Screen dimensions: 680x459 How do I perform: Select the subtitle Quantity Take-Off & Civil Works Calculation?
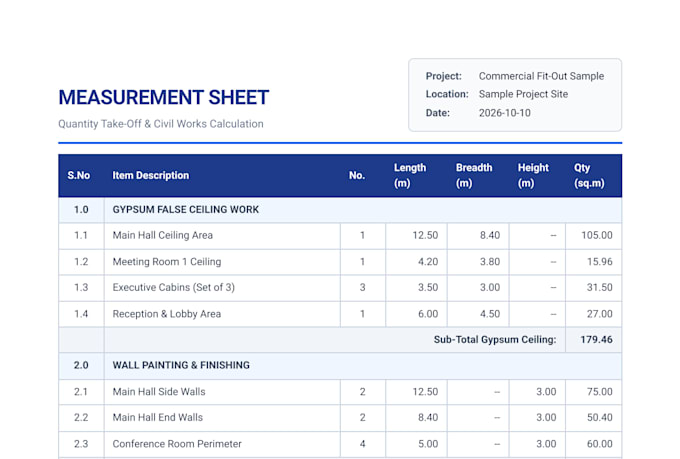click(161, 124)
